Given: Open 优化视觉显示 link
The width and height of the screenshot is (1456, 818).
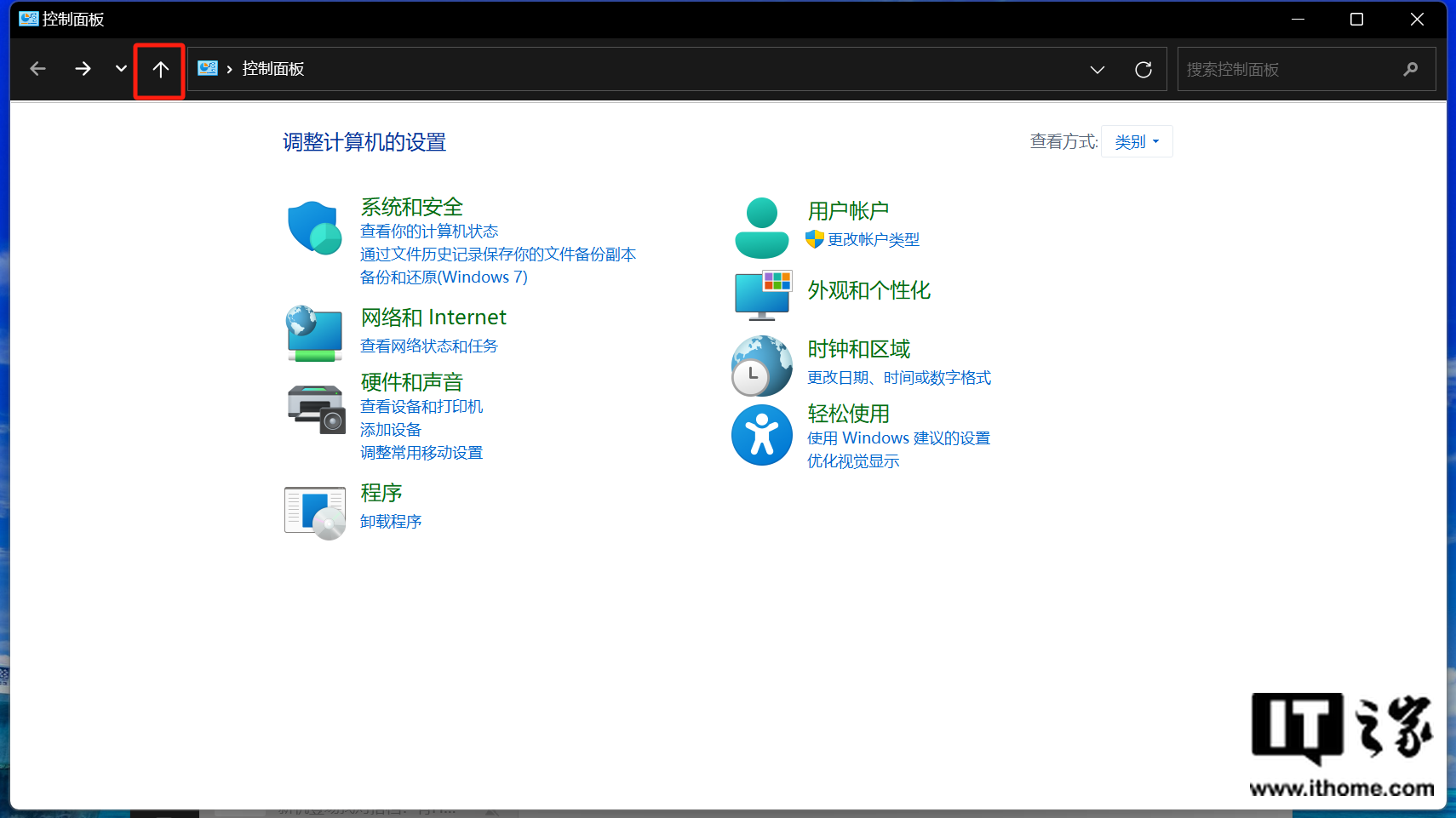Looking at the screenshot, I should (x=853, y=461).
